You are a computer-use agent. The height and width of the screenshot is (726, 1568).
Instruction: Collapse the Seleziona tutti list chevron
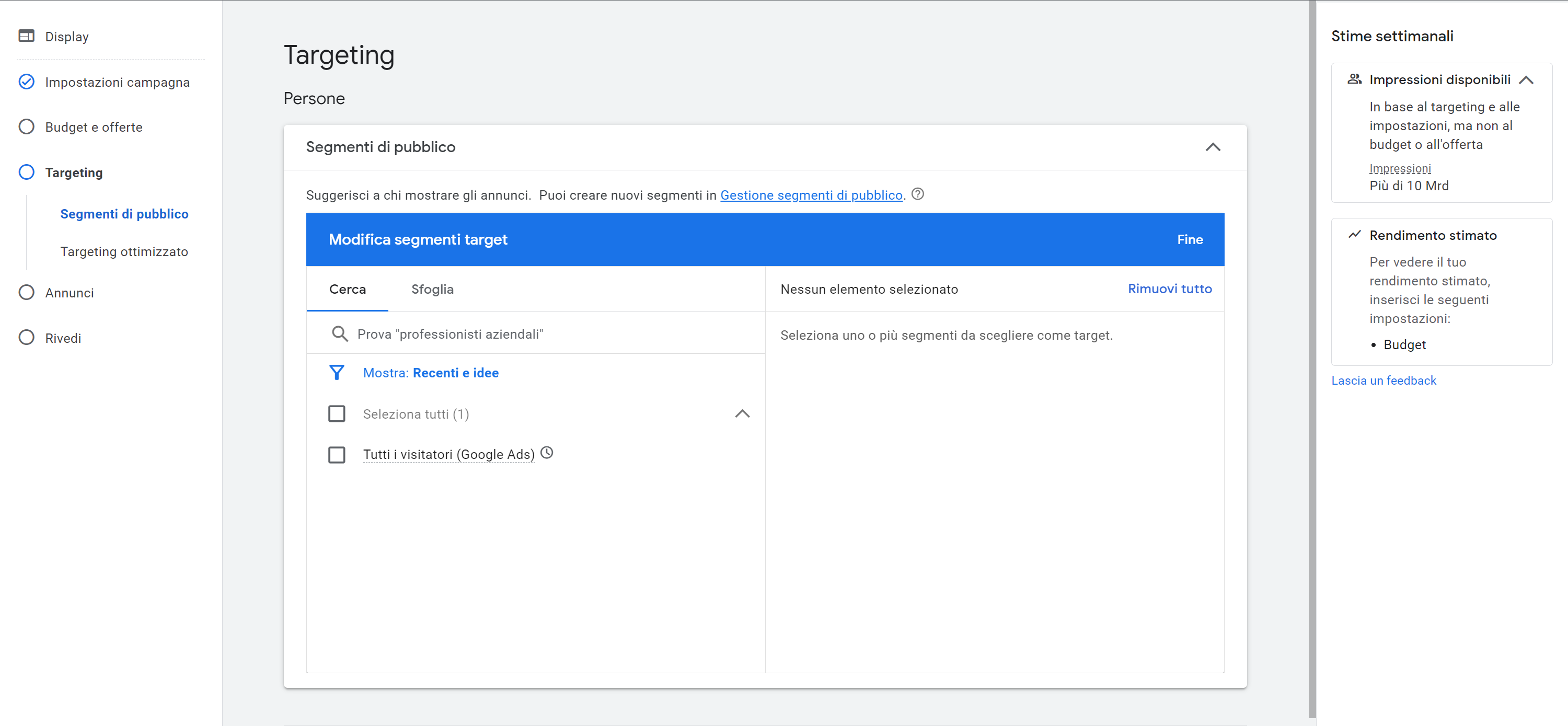pos(742,414)
